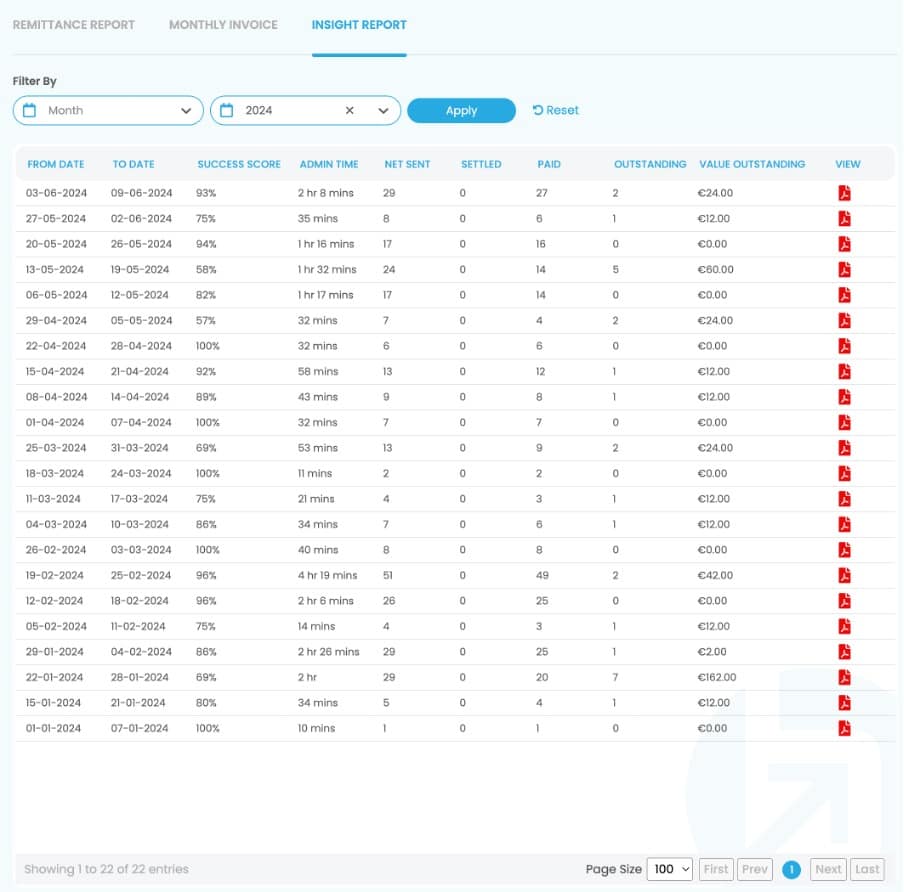Open PDF for 22-01-2024 row
904x892 pixels.
pyautogui.click(x=844, y=677)
